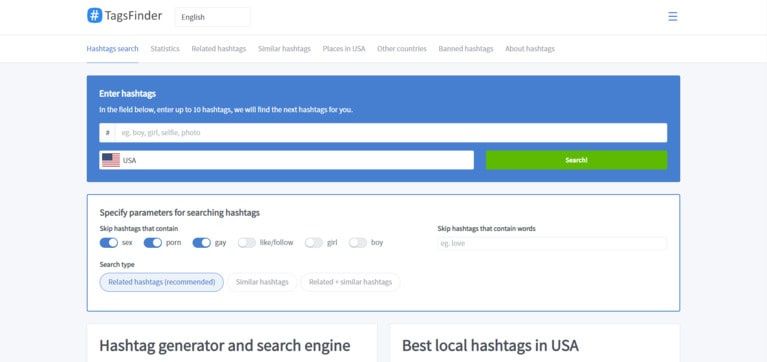
Task: Disable the sex filter toggle
Action: coord(109,243)
